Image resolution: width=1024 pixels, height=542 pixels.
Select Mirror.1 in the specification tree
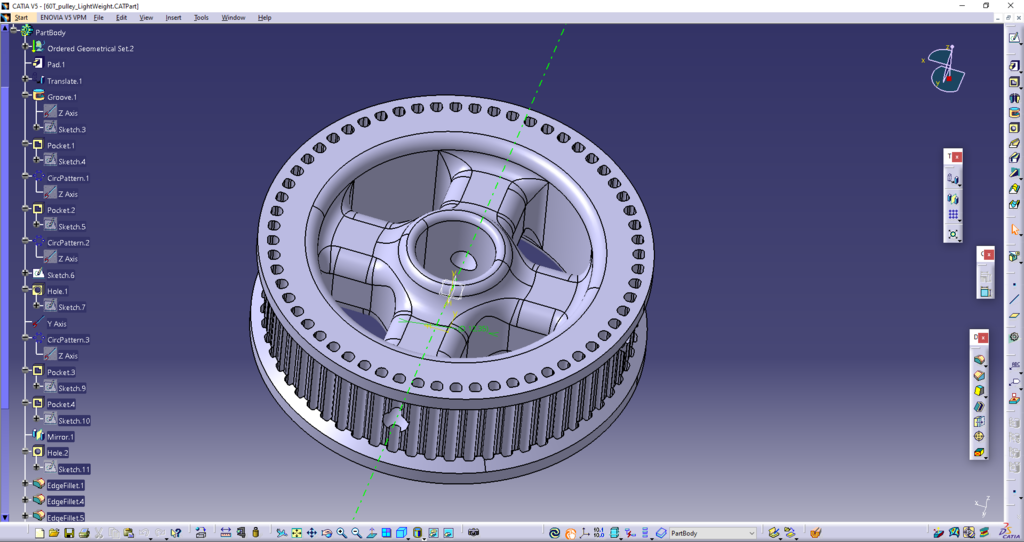60,437
